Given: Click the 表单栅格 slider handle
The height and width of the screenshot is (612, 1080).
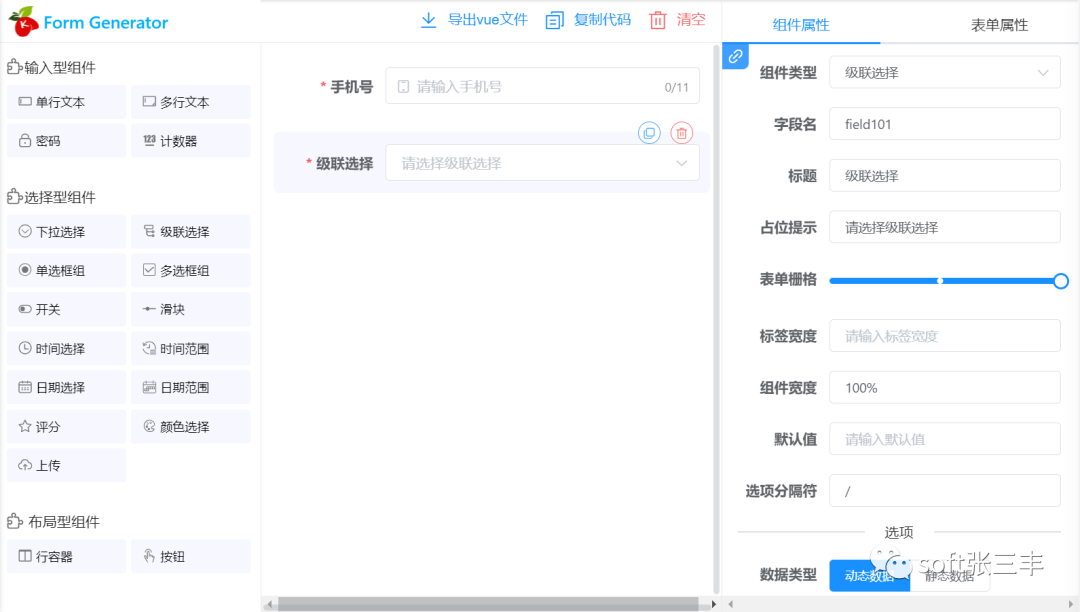Looking at the screenshot, I should (1061, 281).
